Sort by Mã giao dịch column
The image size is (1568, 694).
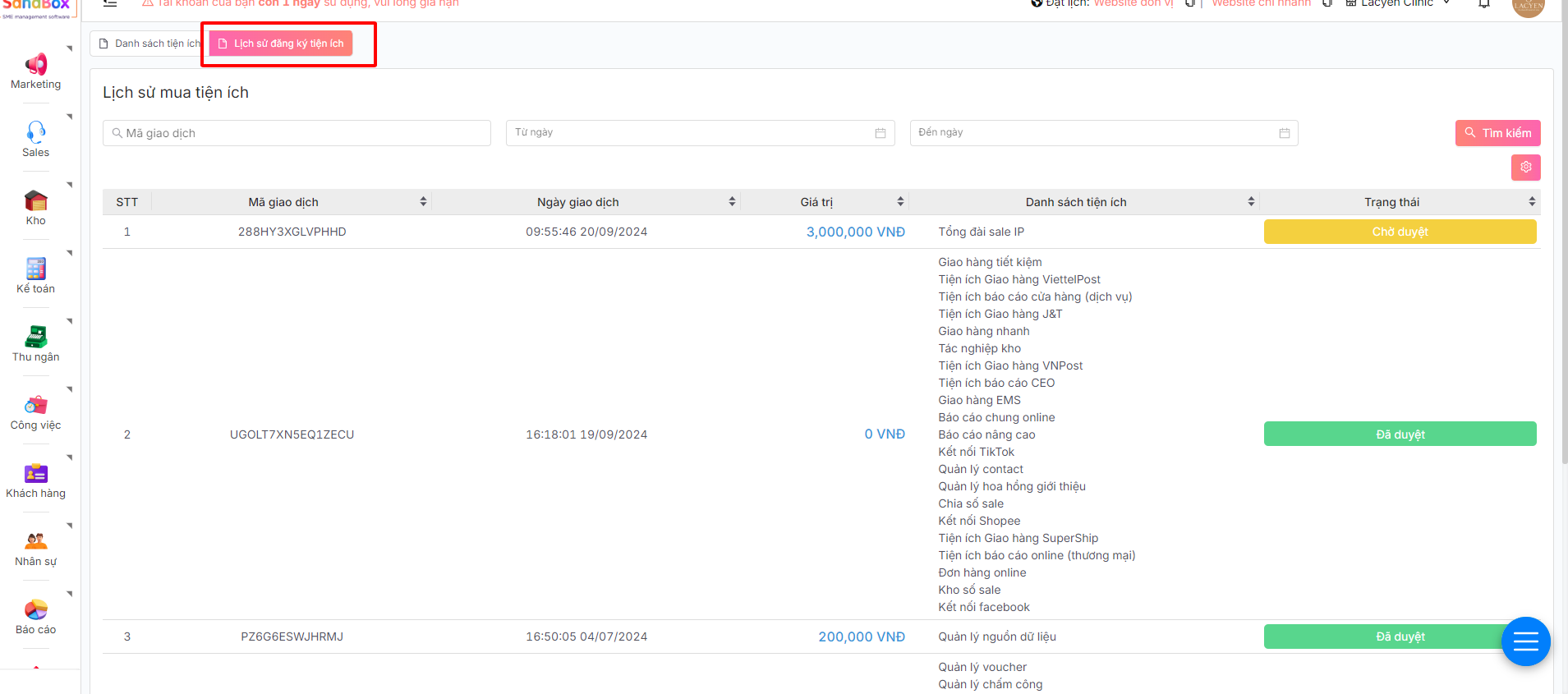pos(423,202)
